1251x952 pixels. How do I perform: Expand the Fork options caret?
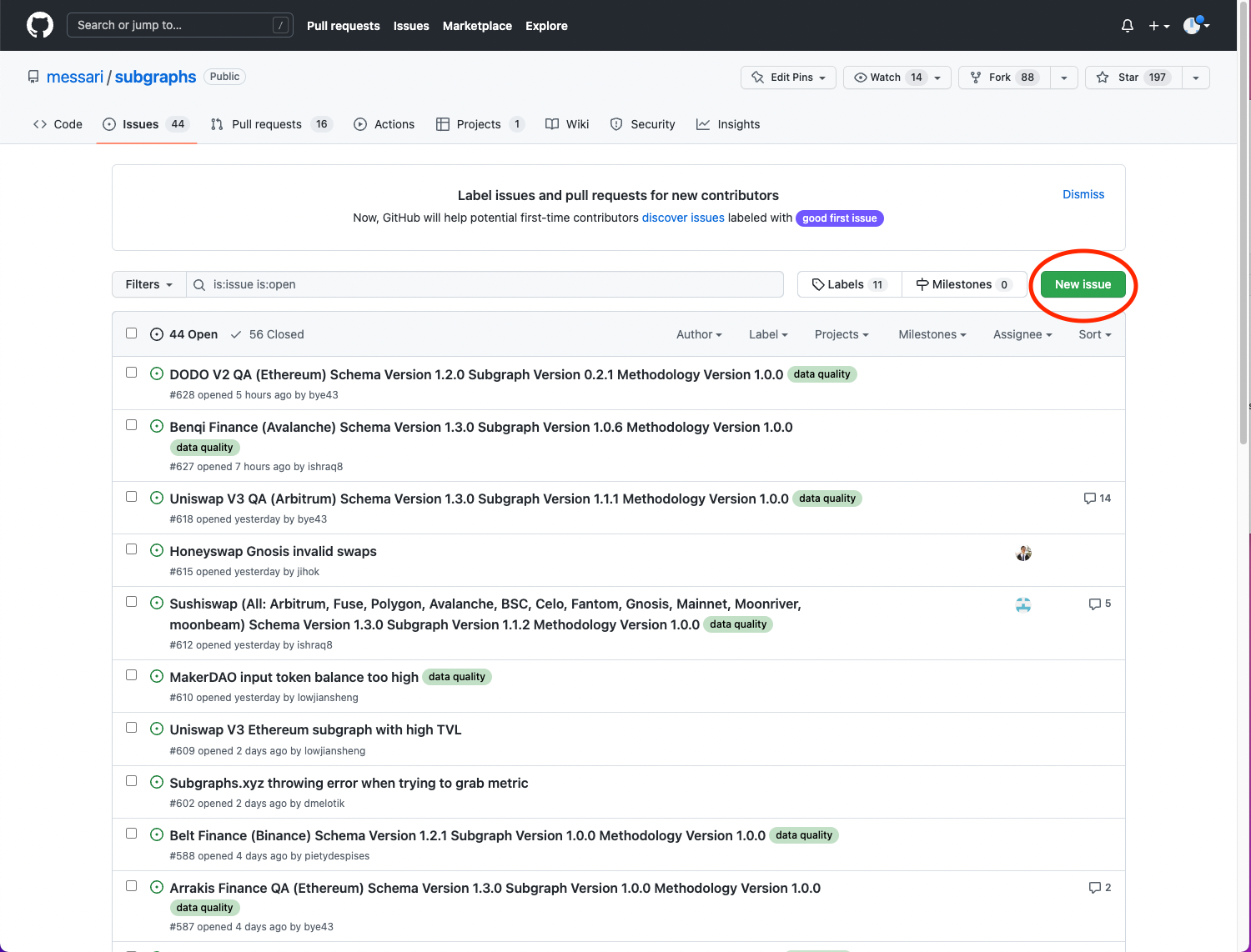1064,78
